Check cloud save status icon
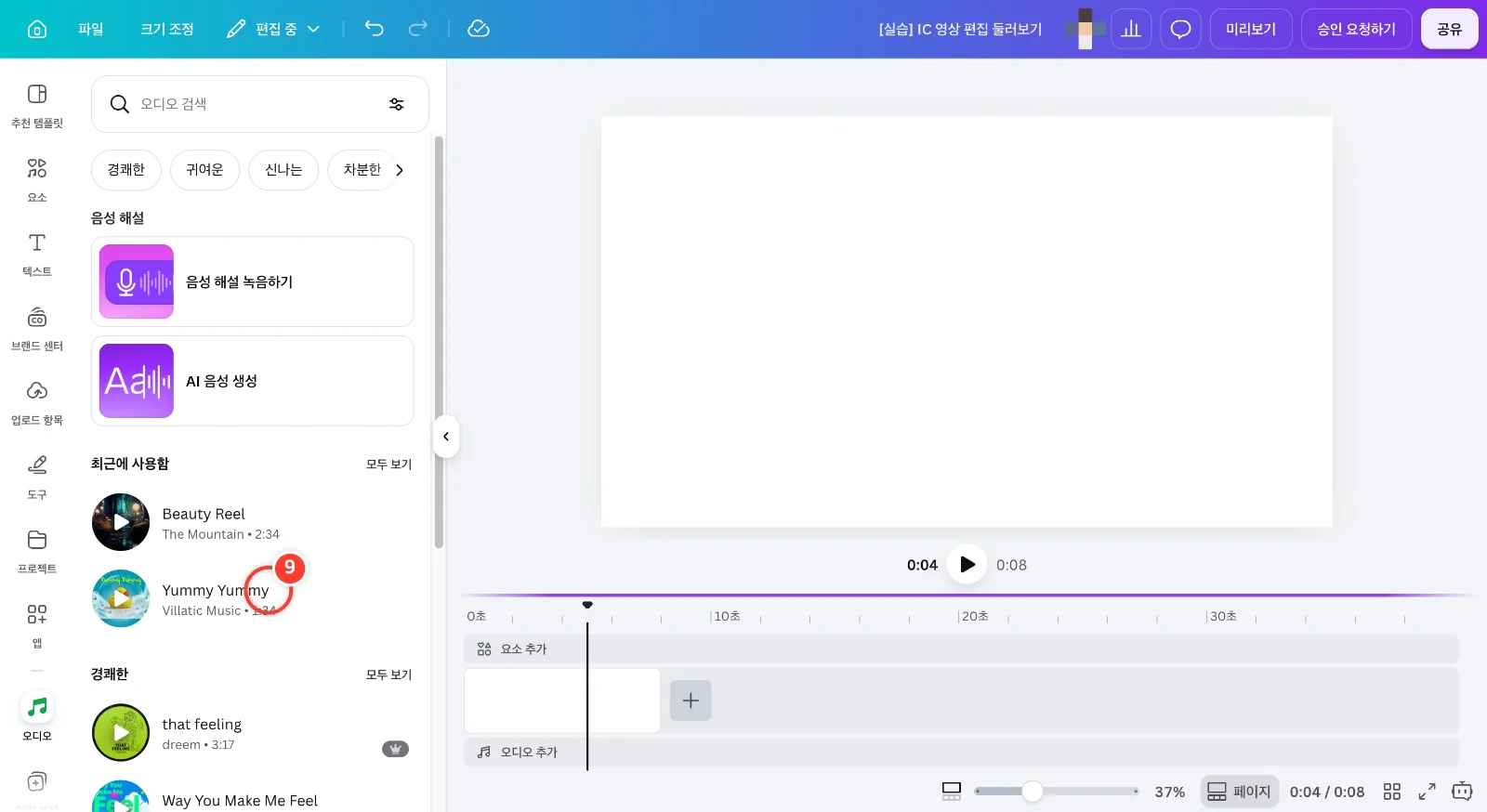 click(x=479, y=29)
